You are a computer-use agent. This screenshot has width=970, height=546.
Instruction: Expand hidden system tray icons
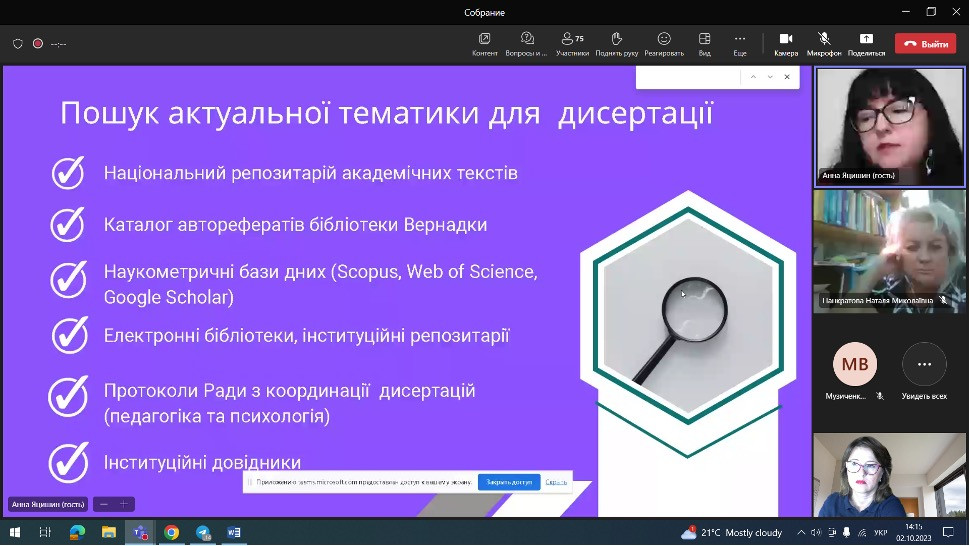801,532
